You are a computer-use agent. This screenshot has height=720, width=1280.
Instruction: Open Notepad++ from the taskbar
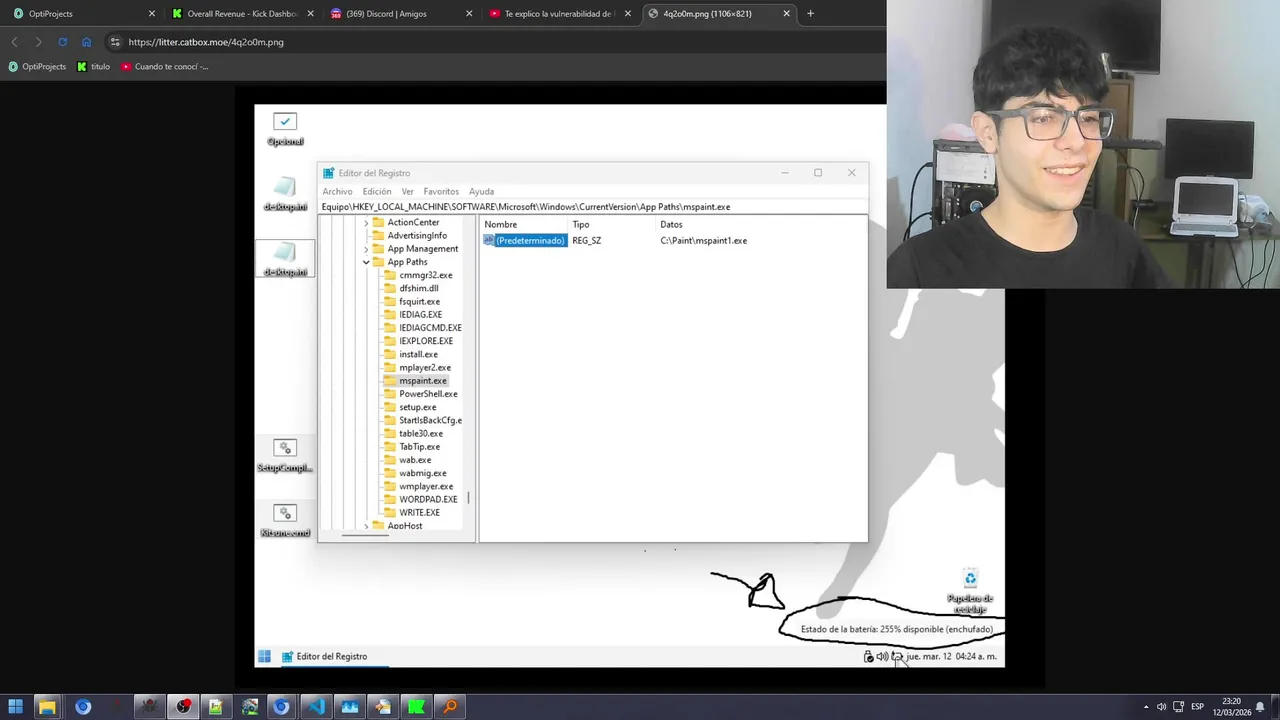point(216,707)
